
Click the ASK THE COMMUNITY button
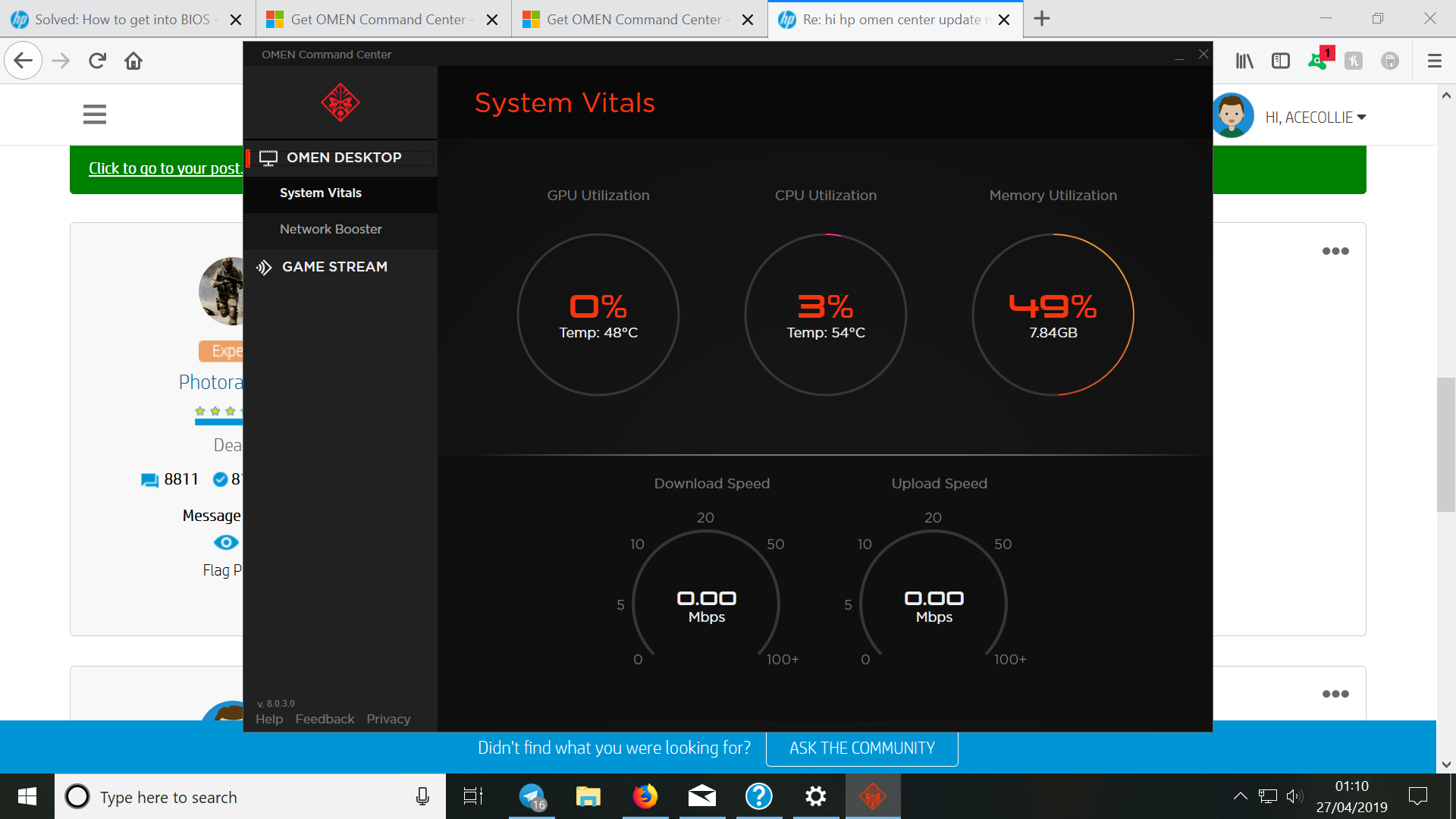(861, 748)
